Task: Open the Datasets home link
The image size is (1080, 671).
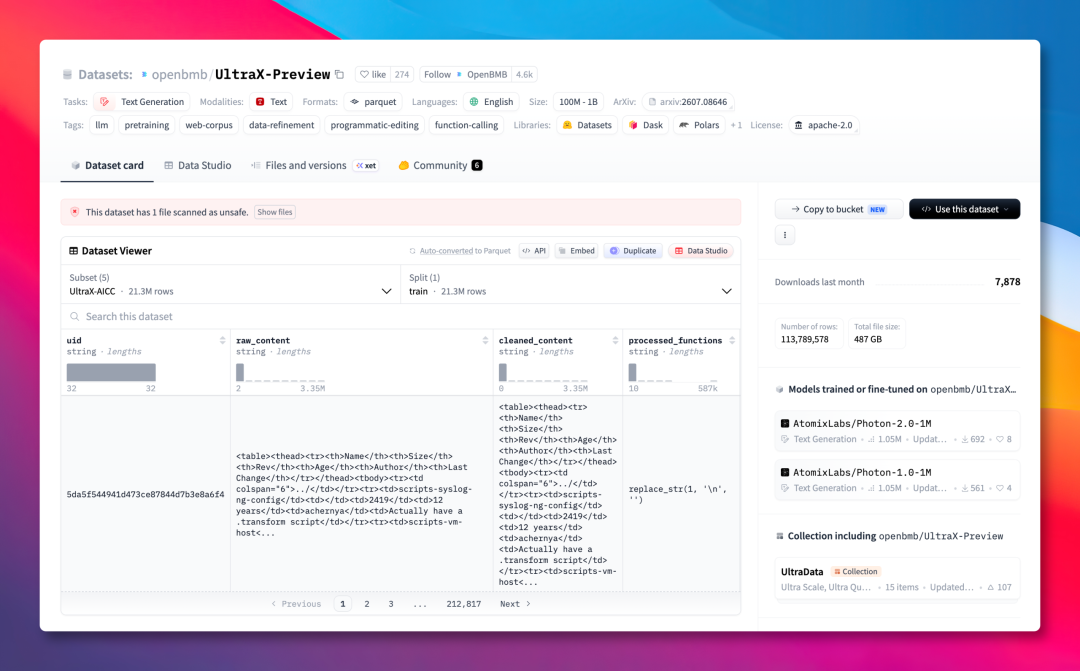Action: pos(105,74)
